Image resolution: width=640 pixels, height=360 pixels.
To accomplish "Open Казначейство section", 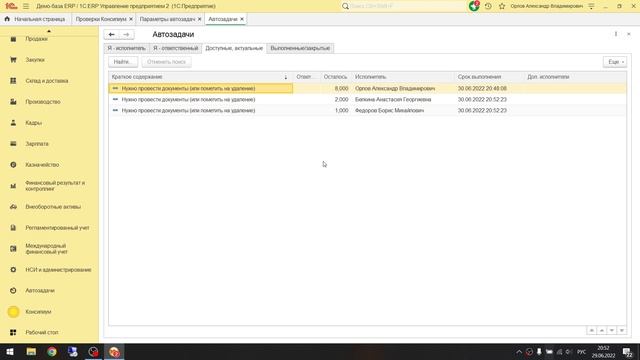I will [42, 165].
